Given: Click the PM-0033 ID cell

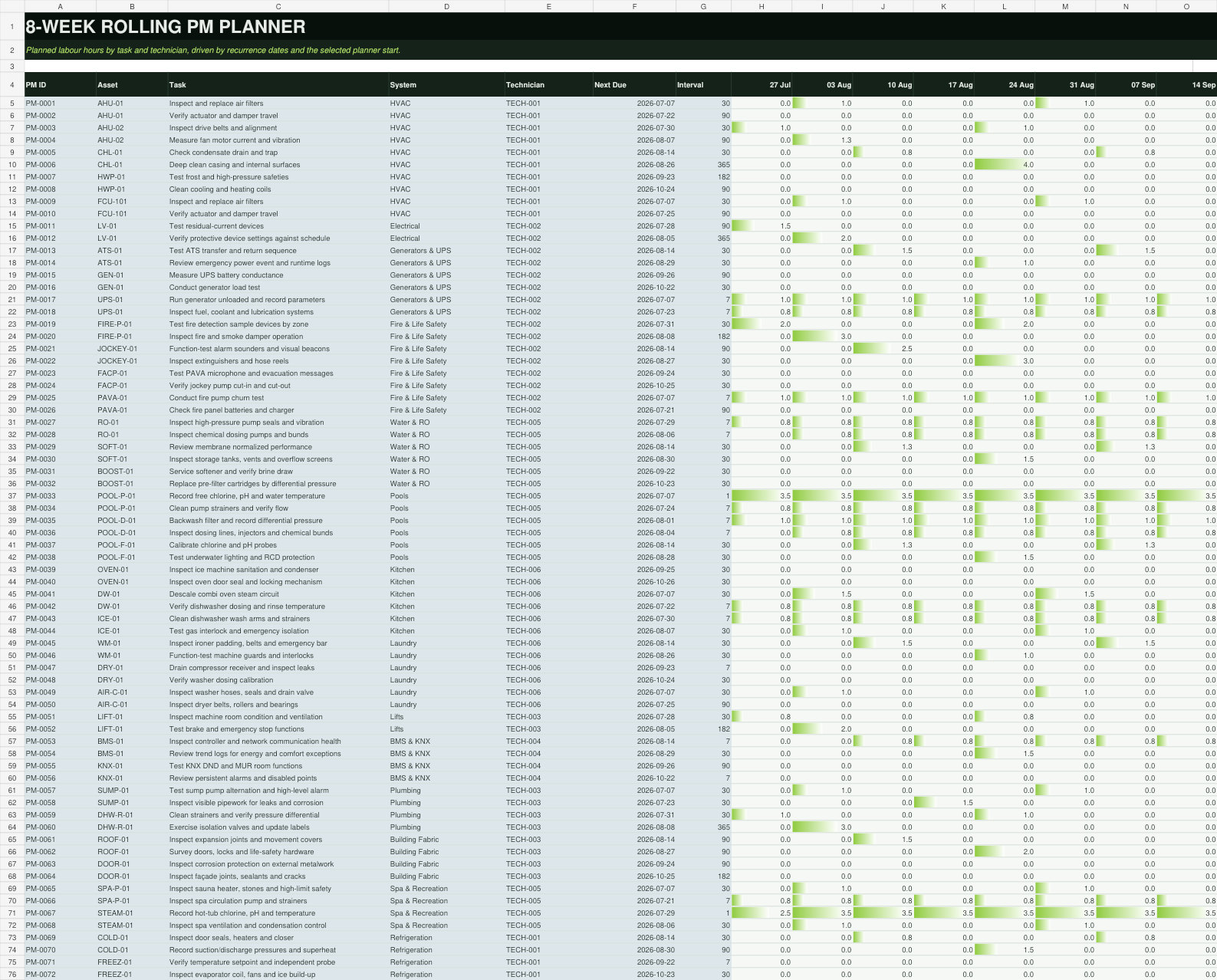Looking at the screenshot, I should point(60,496).
